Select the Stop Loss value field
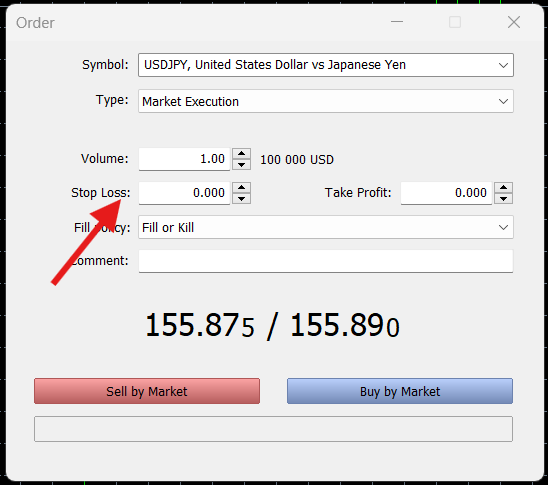 (x=184, y=193)
